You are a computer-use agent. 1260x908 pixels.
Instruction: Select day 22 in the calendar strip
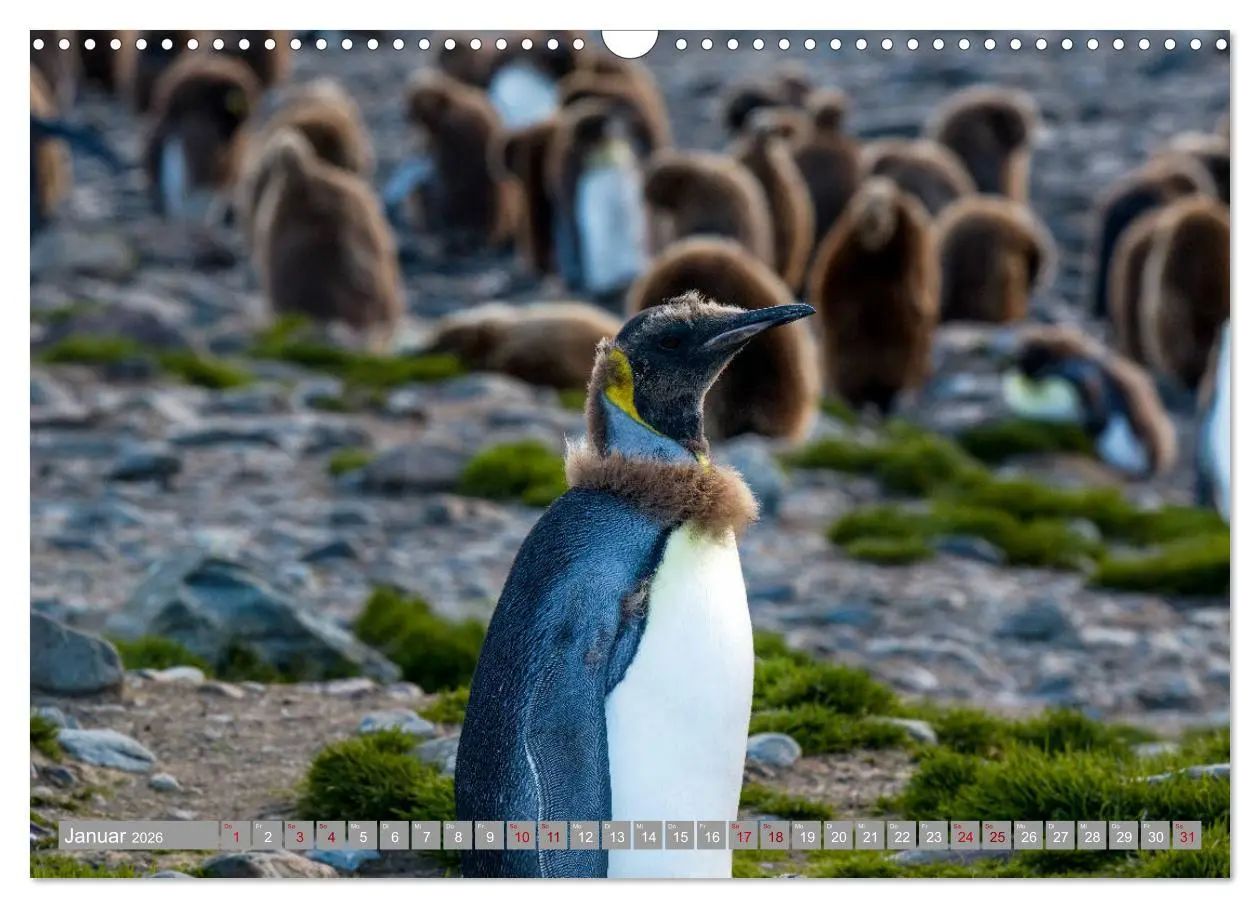coord(902,835)
